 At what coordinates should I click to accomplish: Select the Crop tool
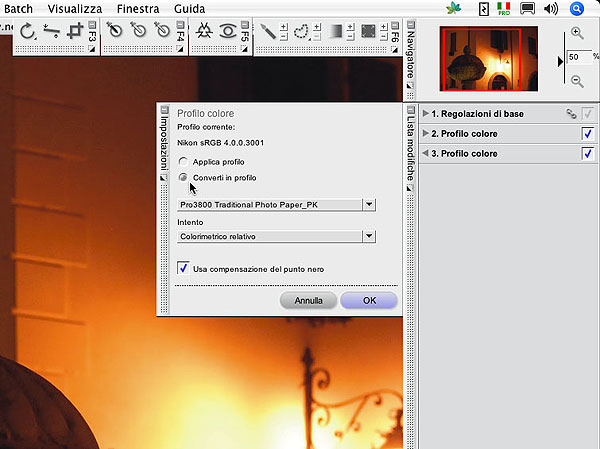pos(75,31)
